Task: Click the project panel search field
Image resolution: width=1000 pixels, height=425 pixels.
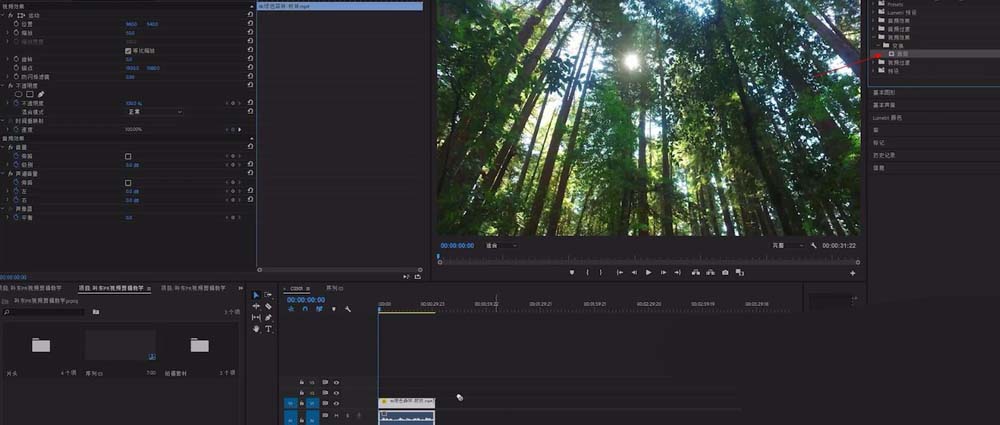Action: (x=43, y=312)
